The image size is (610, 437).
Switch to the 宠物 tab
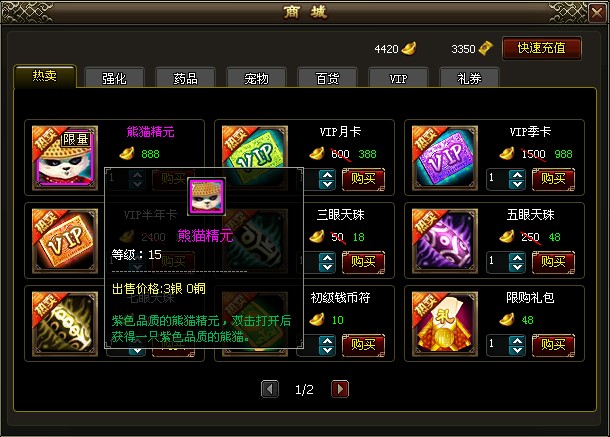tap(256, 78)
